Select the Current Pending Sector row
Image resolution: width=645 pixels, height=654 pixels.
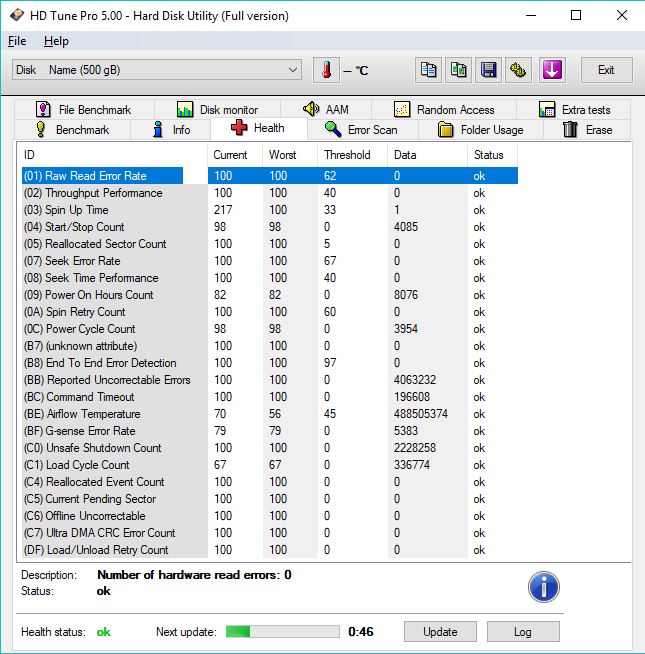tap(270, 499)
